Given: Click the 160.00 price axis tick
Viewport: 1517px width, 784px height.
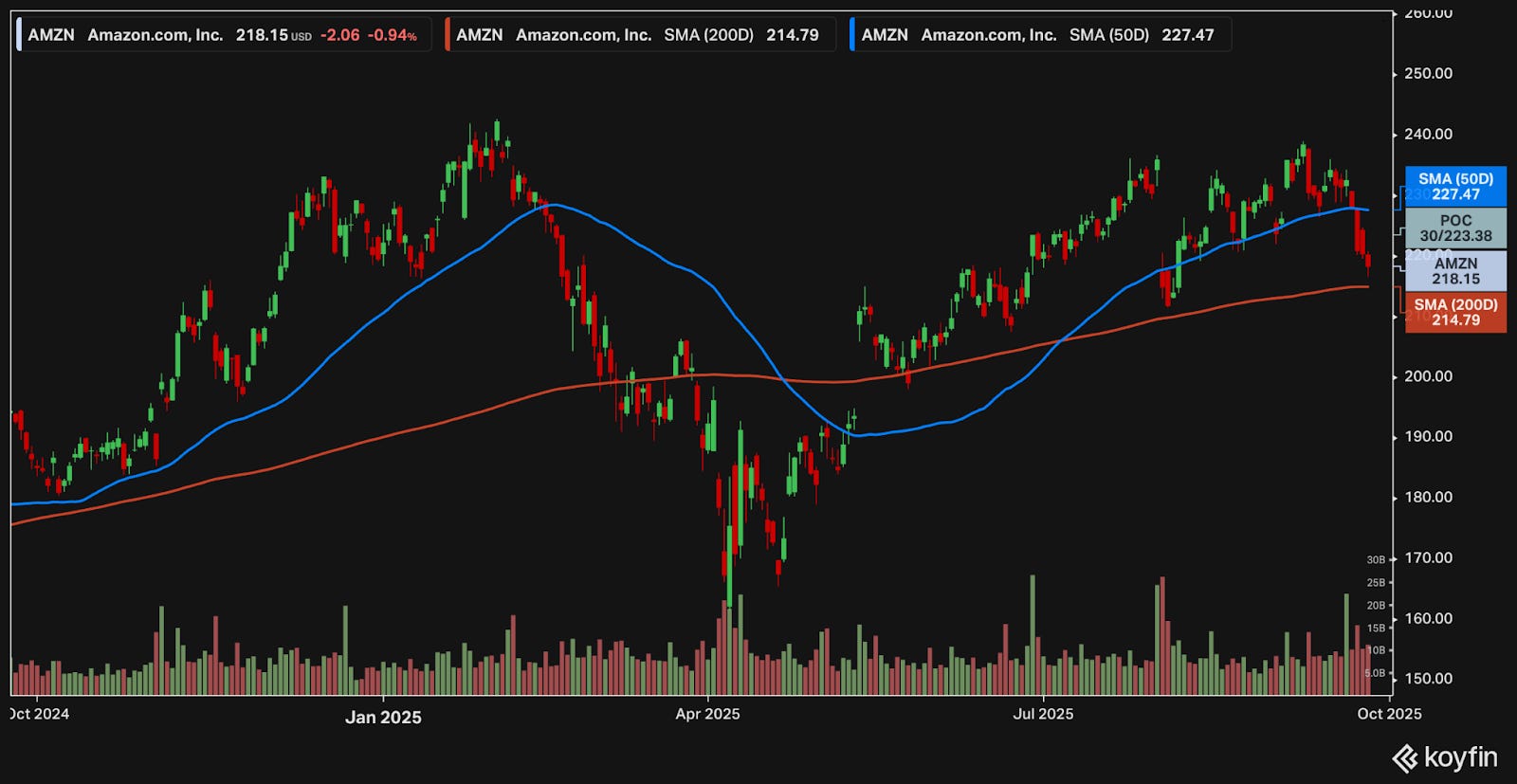Looking at the screenshot, I should coord(1428,618).
